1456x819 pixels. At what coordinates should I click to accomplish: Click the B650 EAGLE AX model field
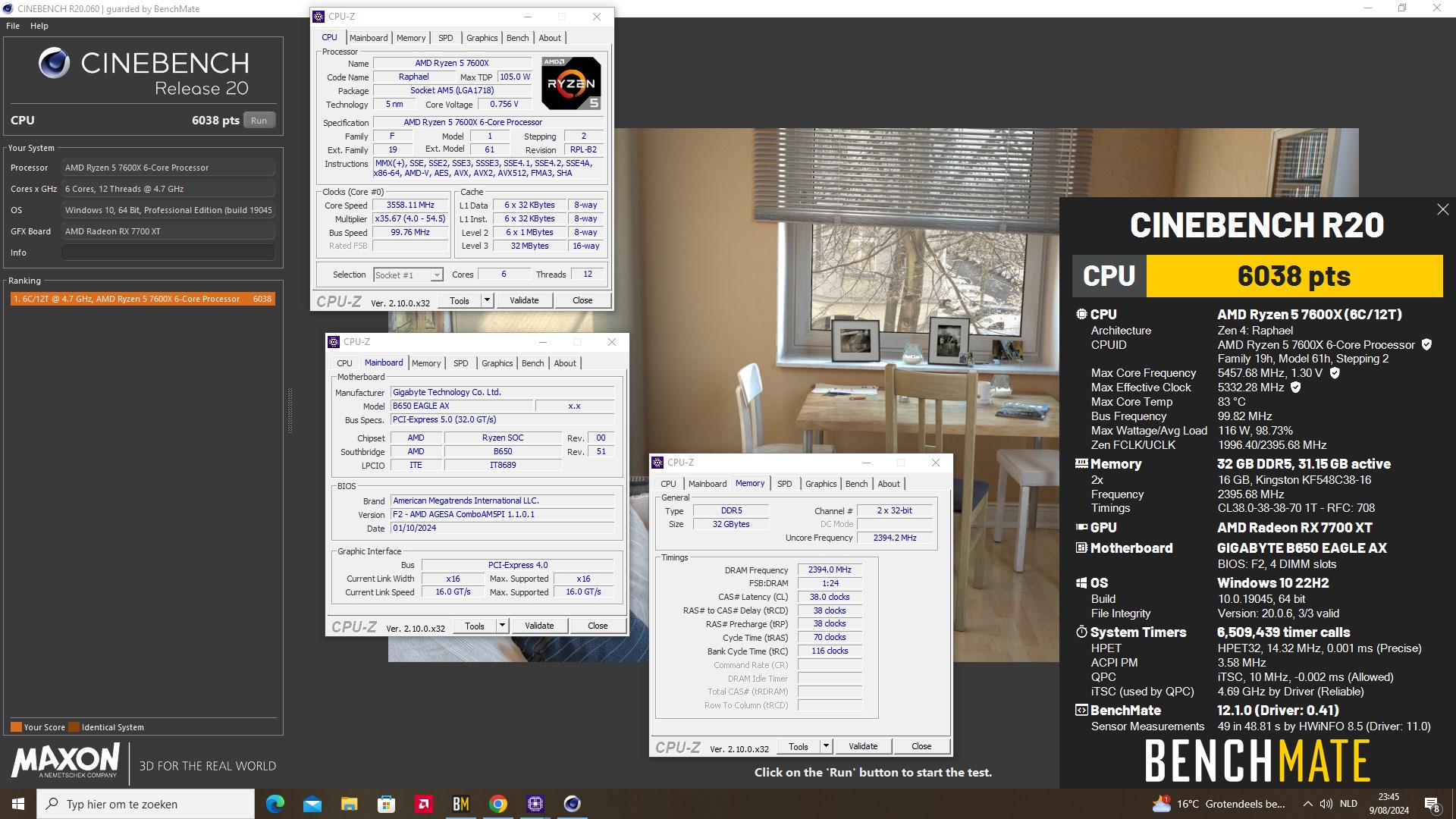point(461,406)
